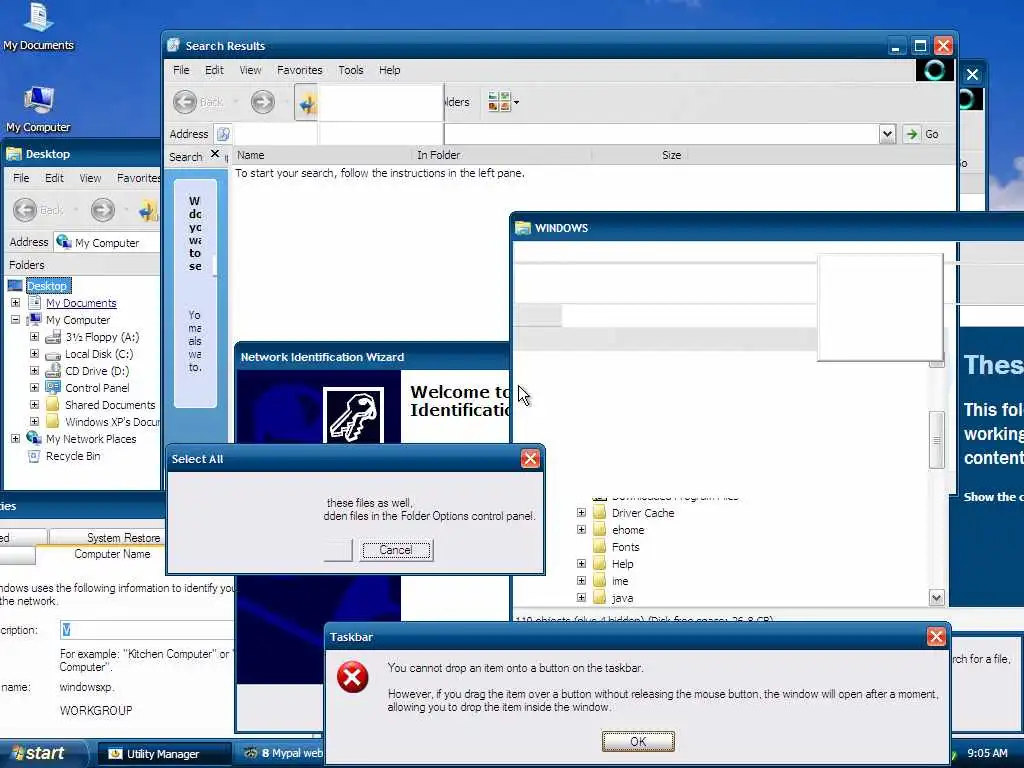
Task: Click key icon in Network Identification Wizard
Action: click(x=353, y=415)
